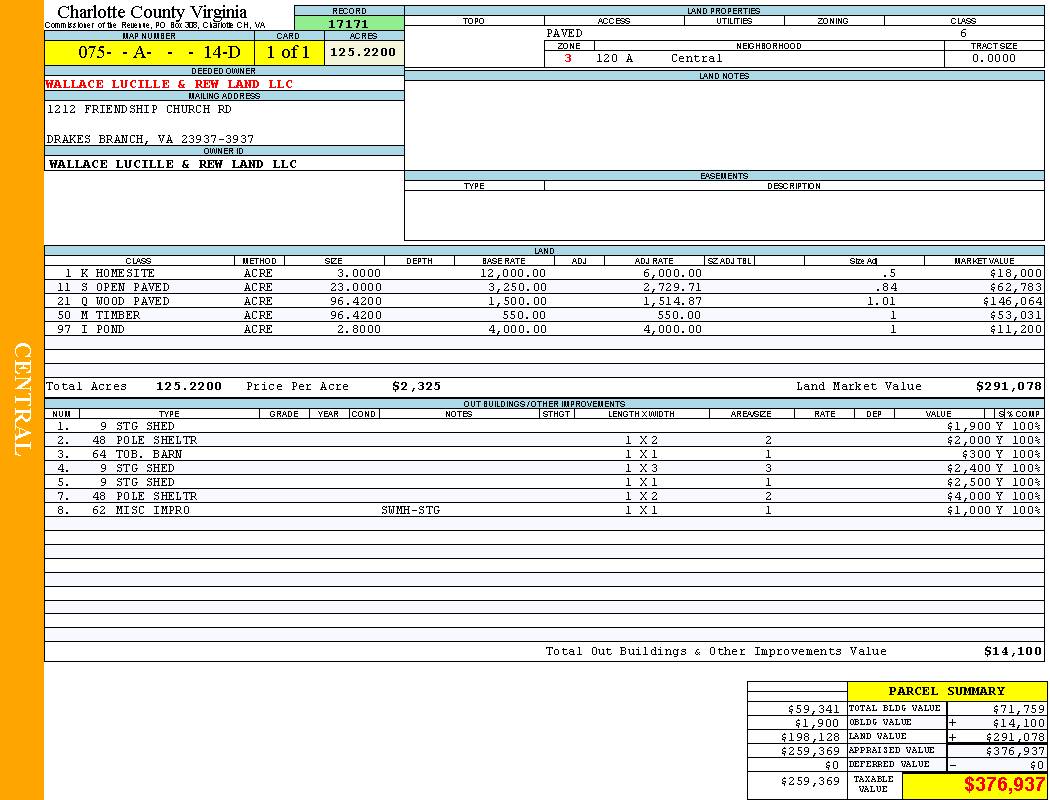Click Total Out Buildings value $14,100
This screenshot has height=800, width=1050.
pos(1012,651)
